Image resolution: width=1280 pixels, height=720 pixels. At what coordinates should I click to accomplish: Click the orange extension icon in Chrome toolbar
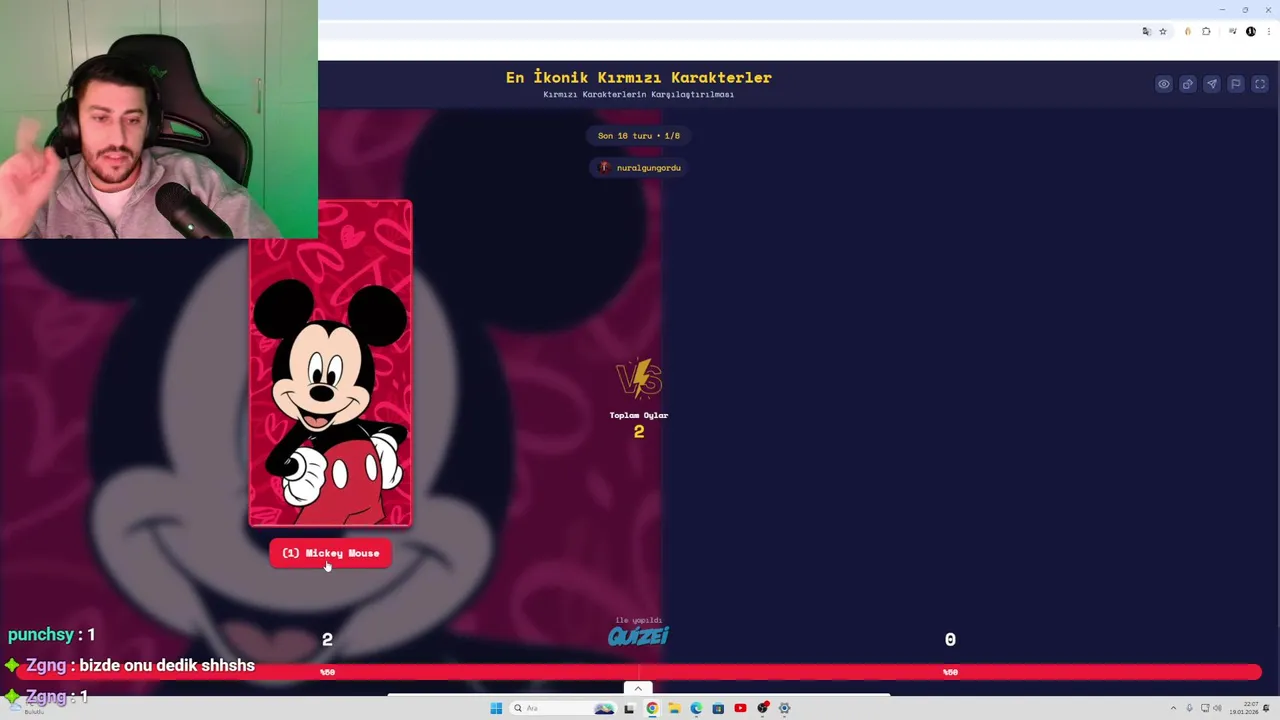tap(1188, 32)
